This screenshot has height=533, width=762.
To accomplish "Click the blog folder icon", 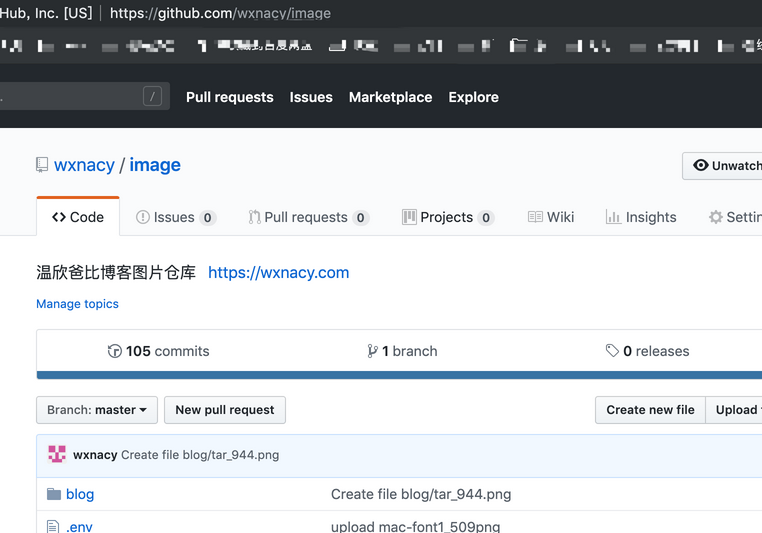I will pyautogui.click(x=54, y=494).
